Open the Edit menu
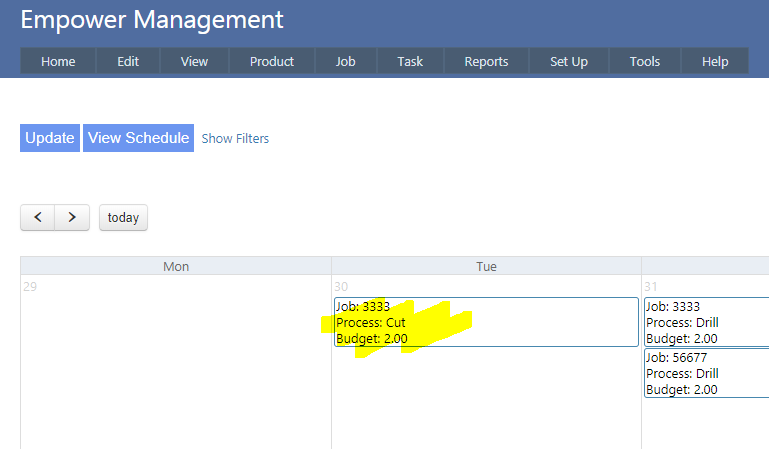 pos(128,61)
